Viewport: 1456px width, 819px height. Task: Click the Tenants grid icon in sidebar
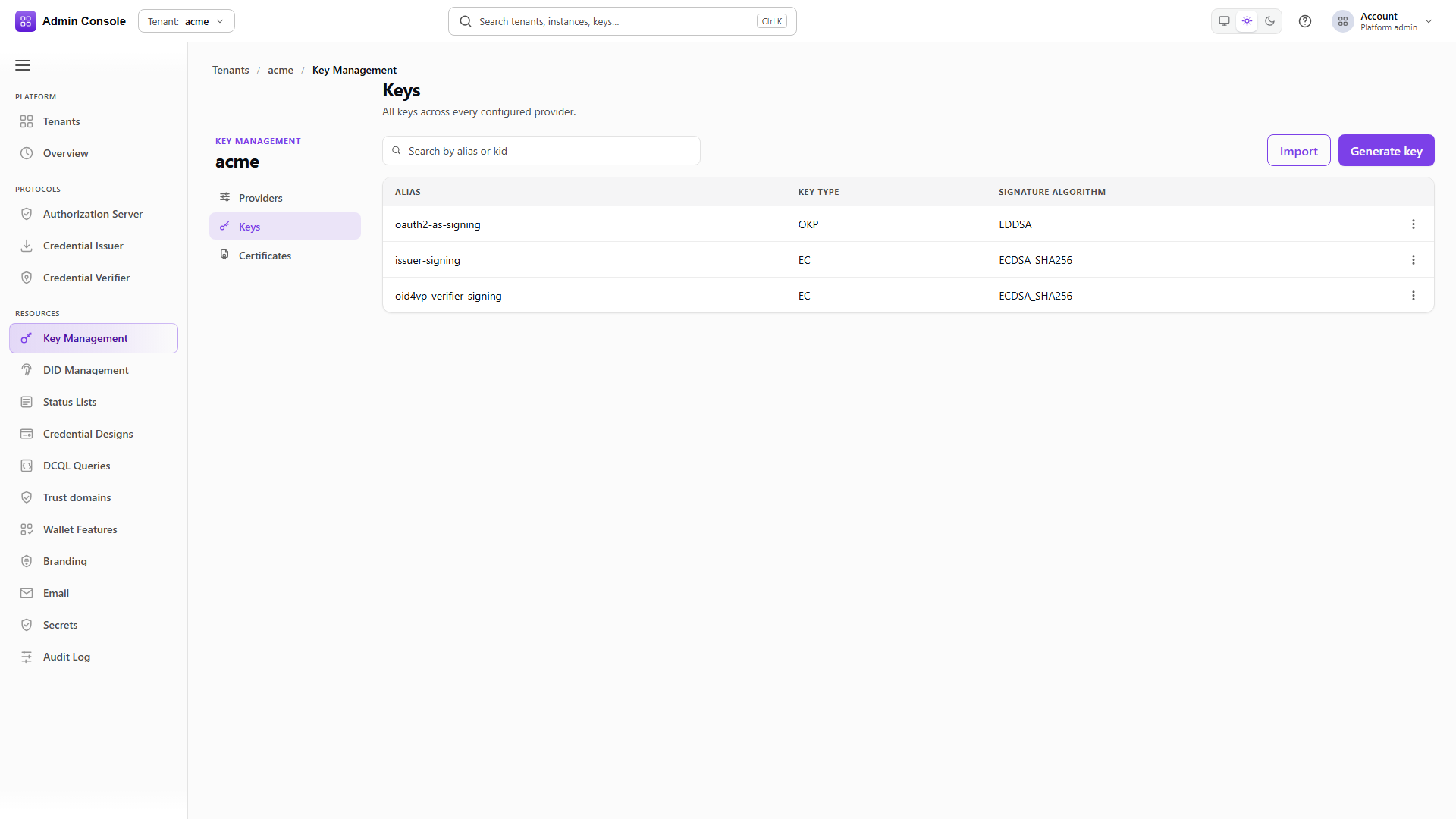click(x=27, y=121)
